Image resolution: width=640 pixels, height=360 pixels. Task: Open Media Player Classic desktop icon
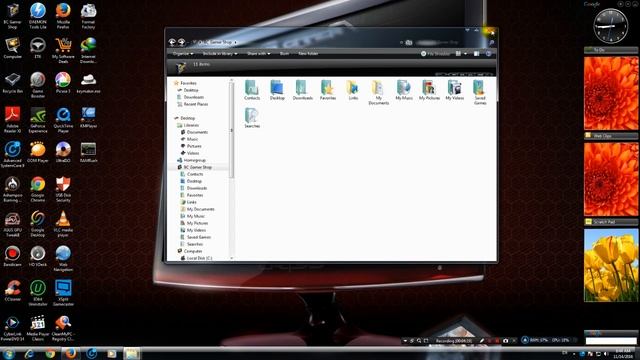38,328
